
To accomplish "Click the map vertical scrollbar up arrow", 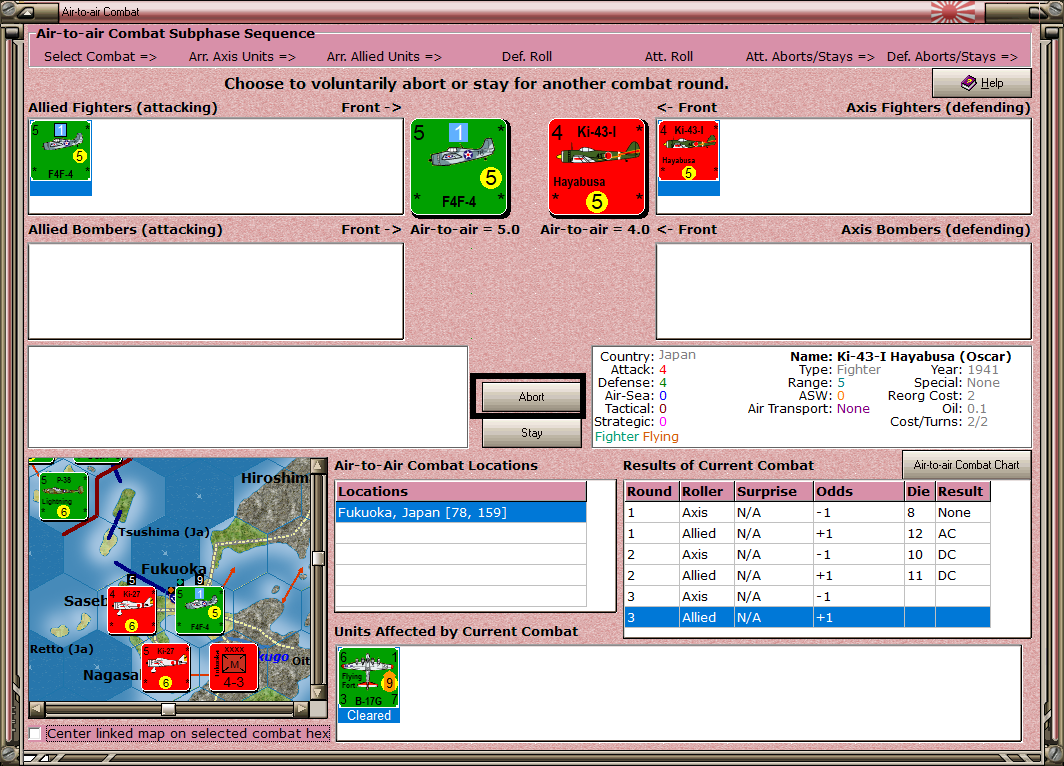I will (318, 465).
